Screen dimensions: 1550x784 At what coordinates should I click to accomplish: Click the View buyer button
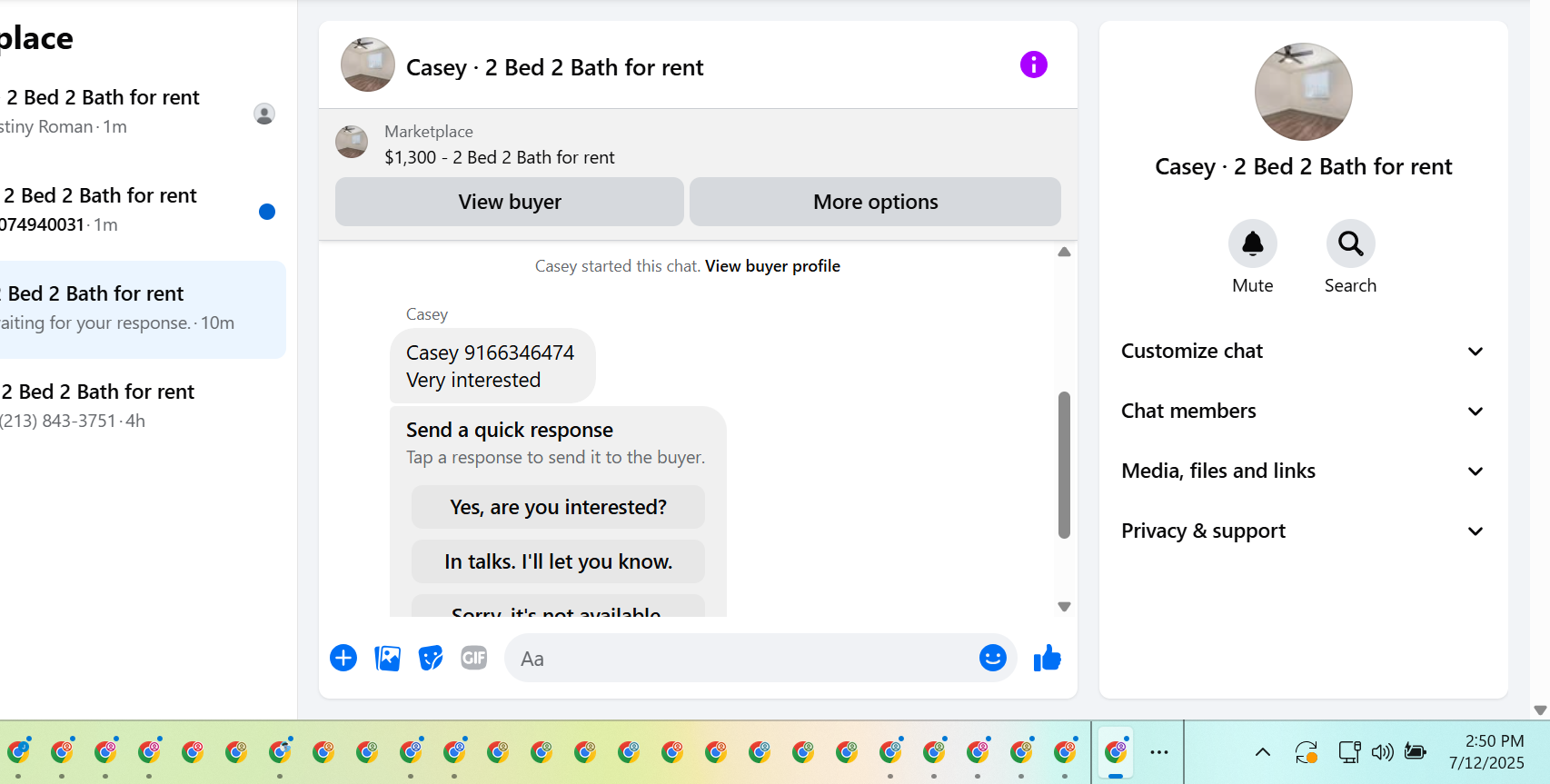point(510,202)
